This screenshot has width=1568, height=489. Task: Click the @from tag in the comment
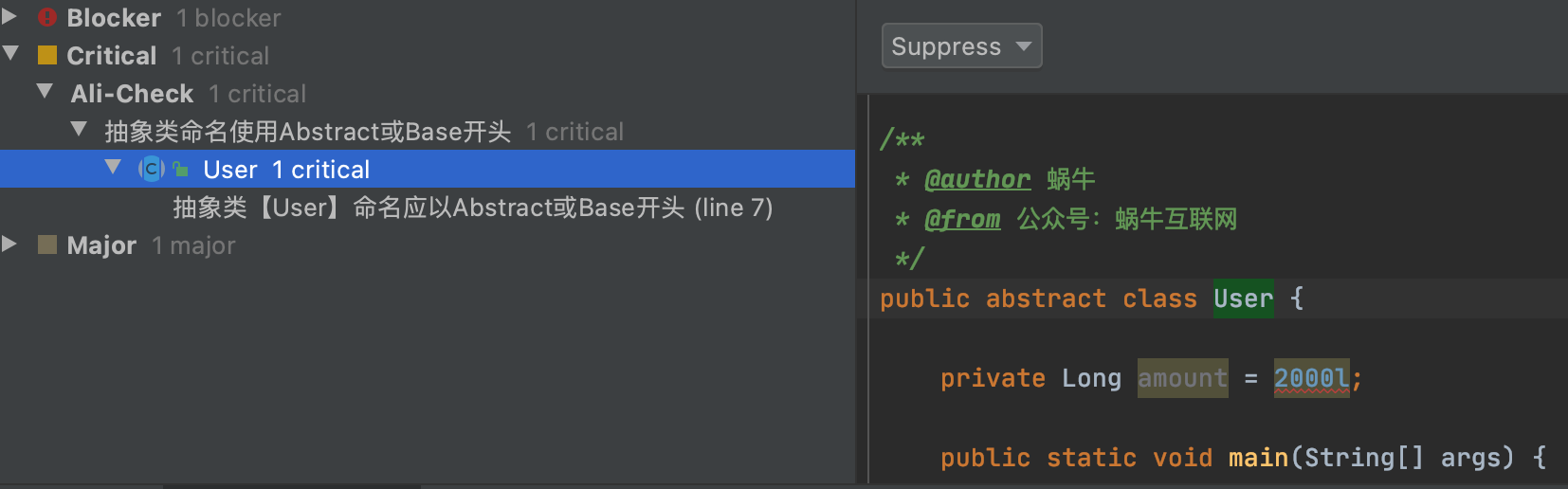tap(962, 219)
